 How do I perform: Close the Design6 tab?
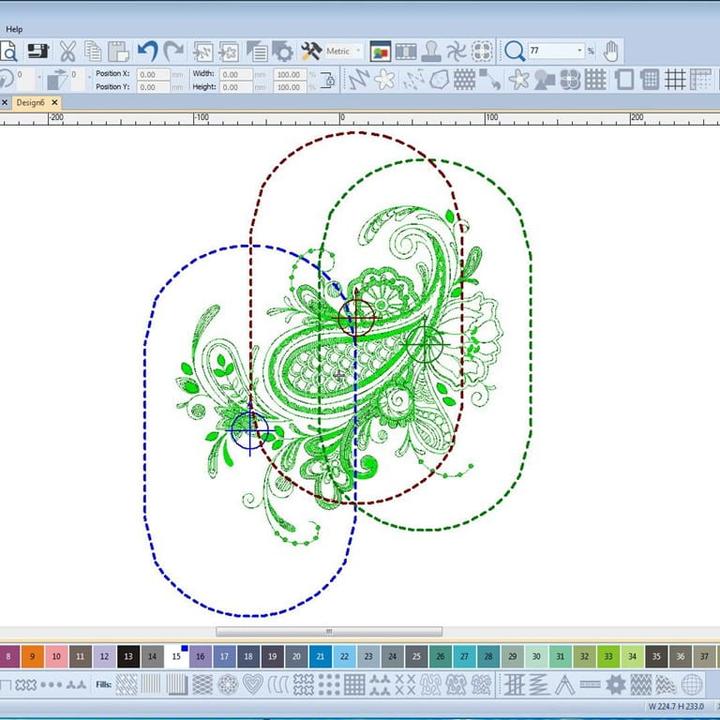54,102
